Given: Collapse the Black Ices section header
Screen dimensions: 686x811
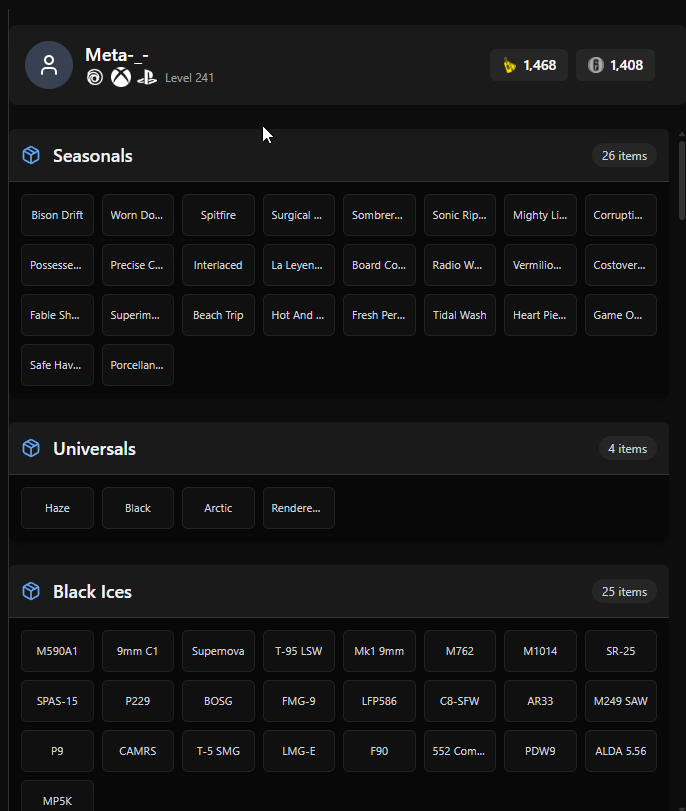Looking at the screenshot, I should pyautogui.click(x=339, y=592).
